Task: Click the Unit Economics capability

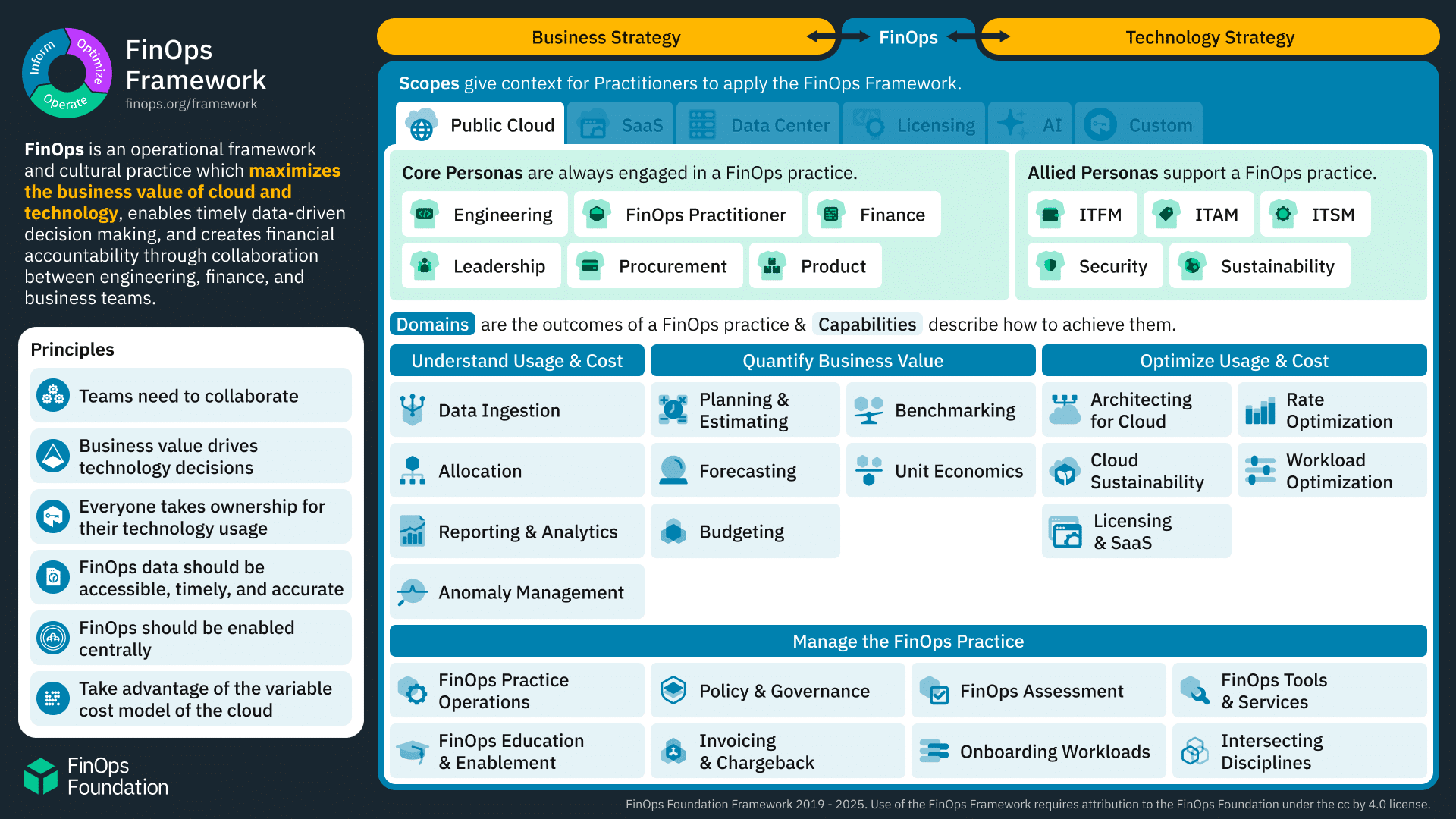Action: (x=940, y=470)
